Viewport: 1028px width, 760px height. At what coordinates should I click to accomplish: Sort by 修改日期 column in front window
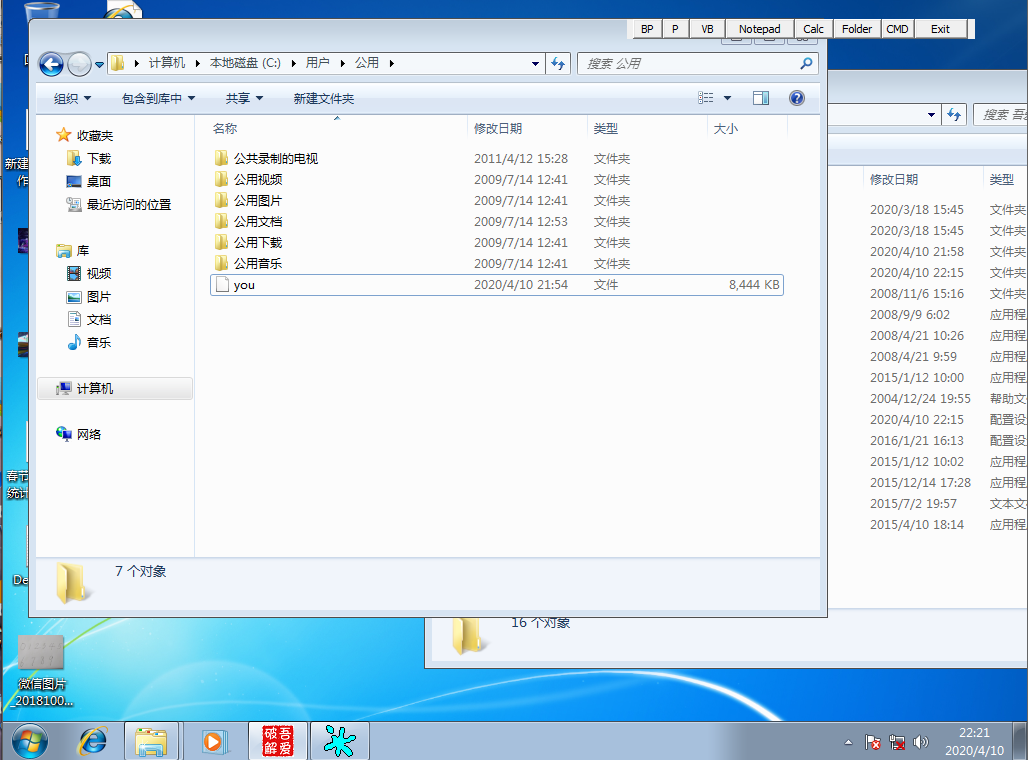(x=526, y=129)
